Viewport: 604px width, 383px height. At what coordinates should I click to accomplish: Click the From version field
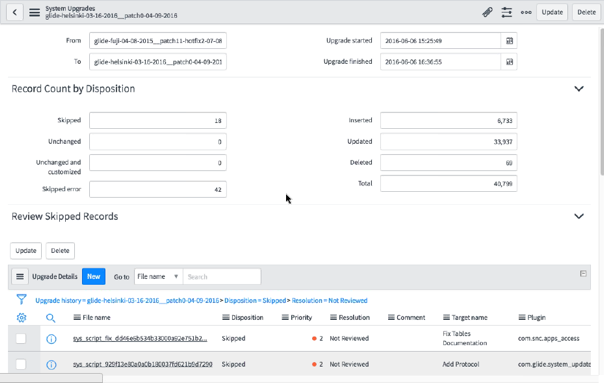pyautogui.click(x=158, y=41)
